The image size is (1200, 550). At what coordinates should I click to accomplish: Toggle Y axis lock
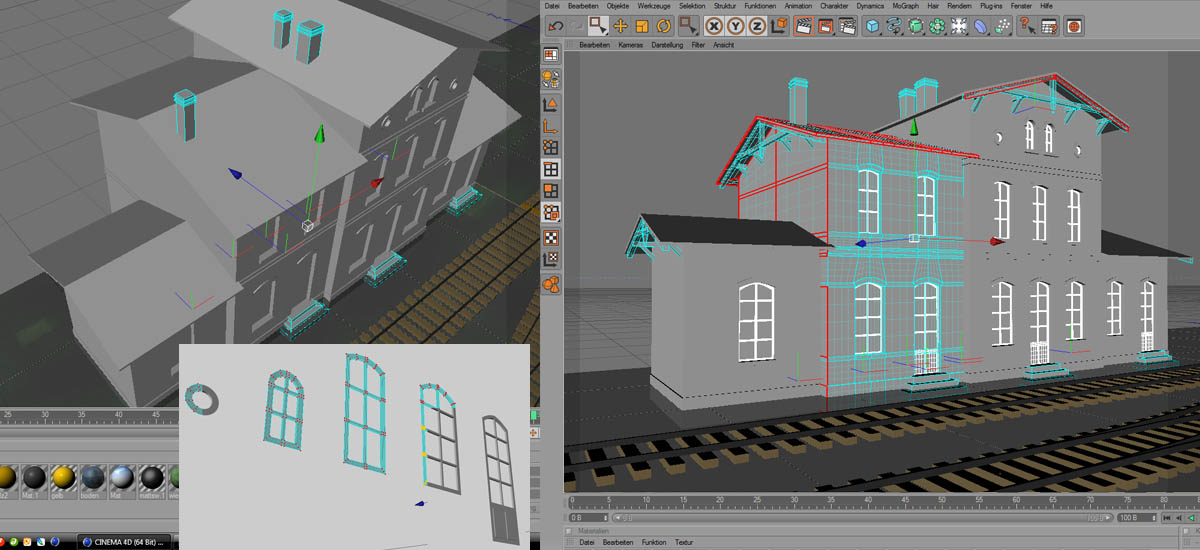point(737,26)
